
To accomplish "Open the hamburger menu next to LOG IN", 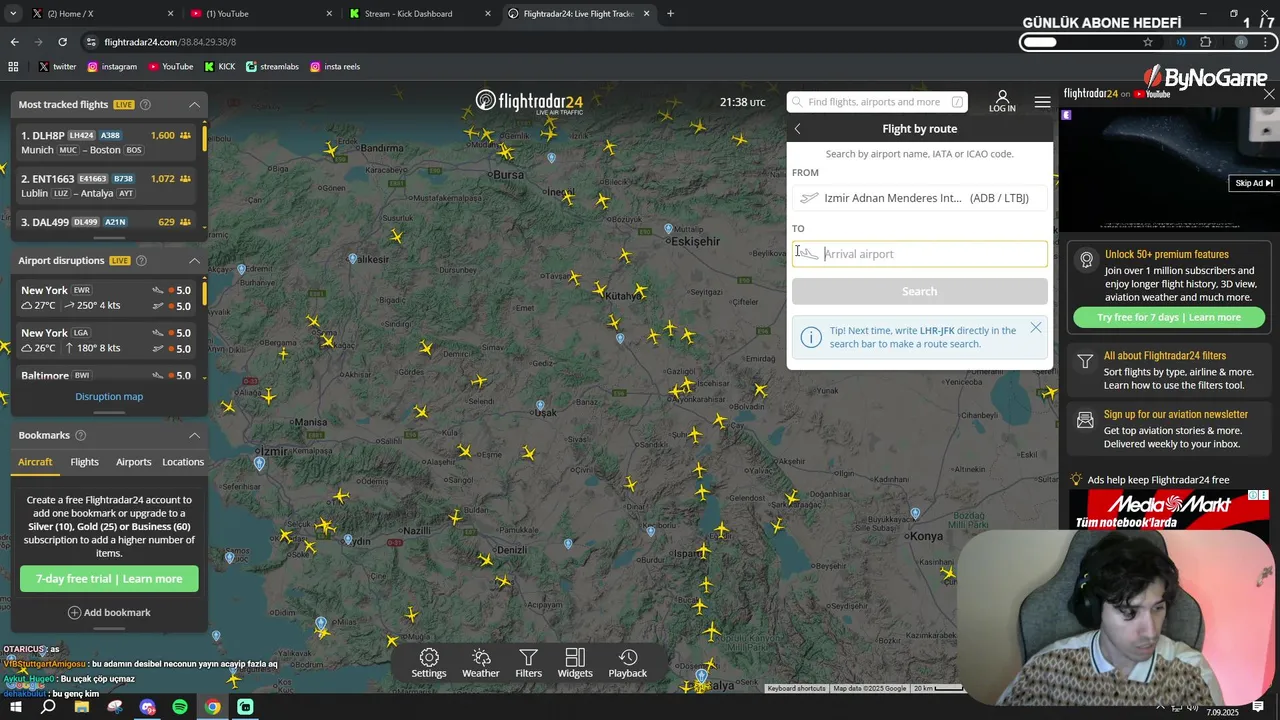I will (x=1042, y=101).
